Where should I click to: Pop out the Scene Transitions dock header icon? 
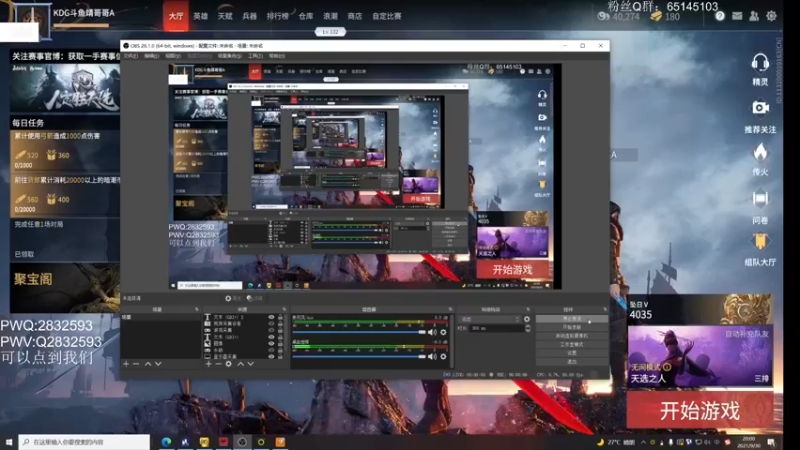528,310
